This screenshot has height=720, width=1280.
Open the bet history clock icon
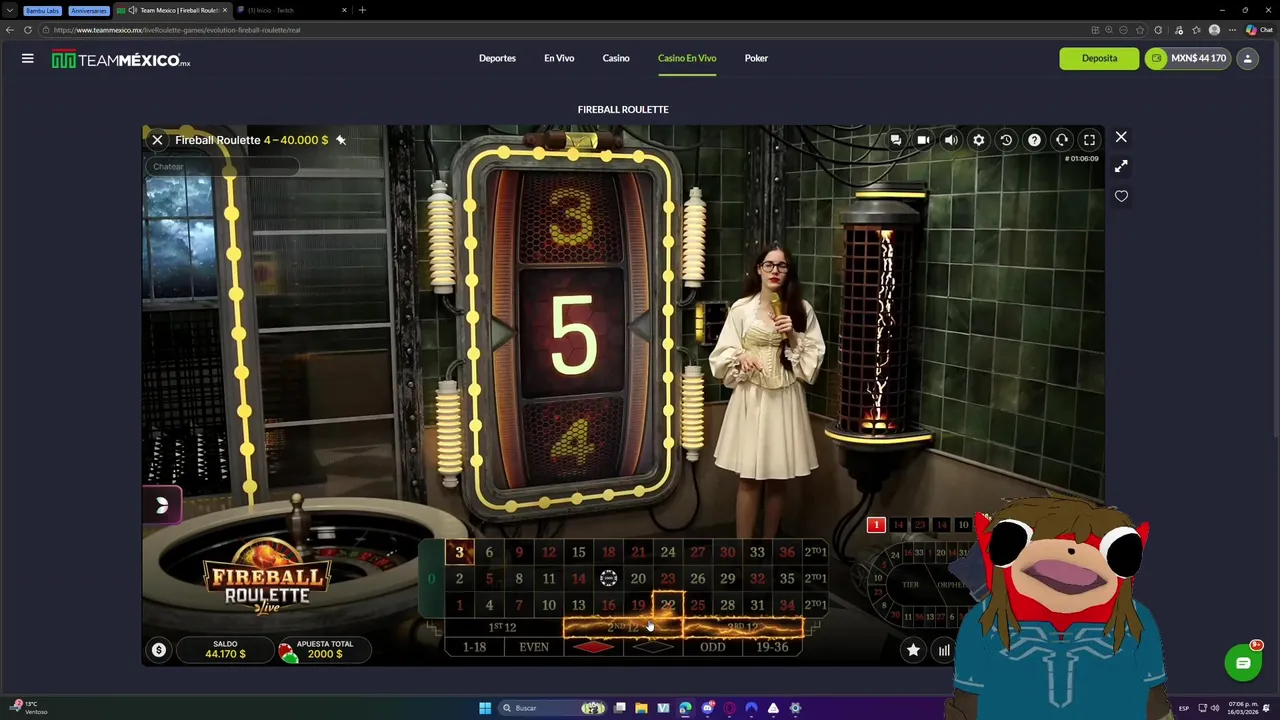[1006, 140]
